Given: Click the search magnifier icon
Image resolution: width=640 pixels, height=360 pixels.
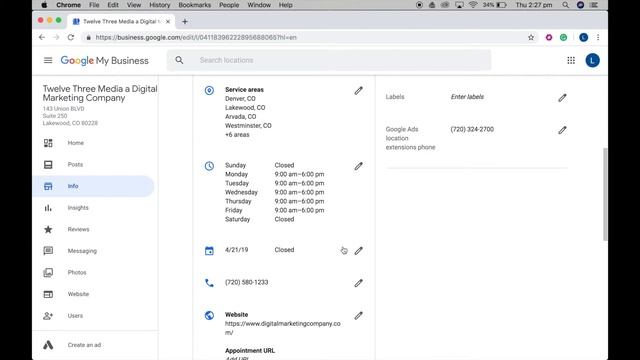Looking at the screenshot, I should 179,60.
